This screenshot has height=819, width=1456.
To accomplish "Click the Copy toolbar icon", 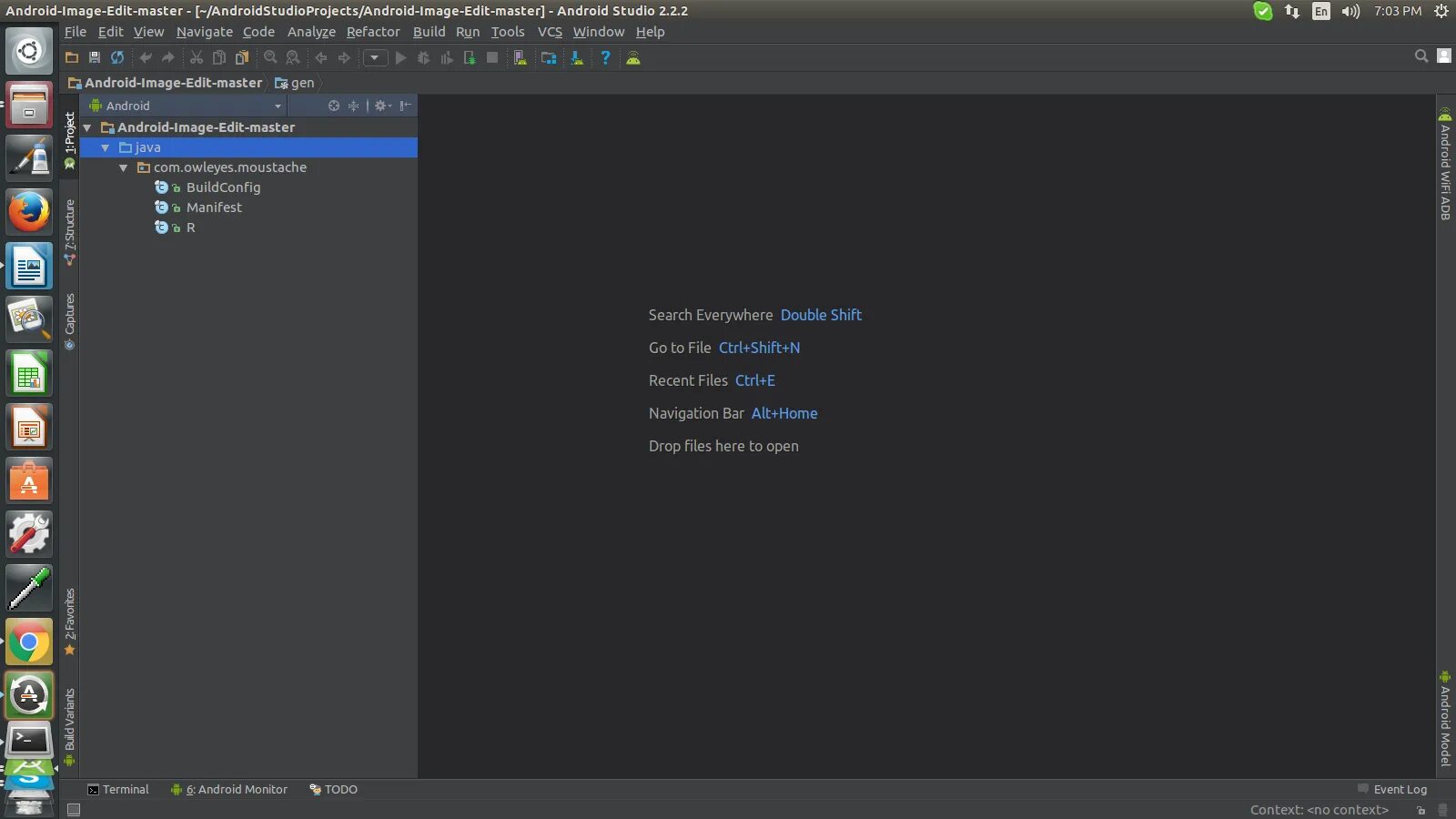I will [219, 57].
